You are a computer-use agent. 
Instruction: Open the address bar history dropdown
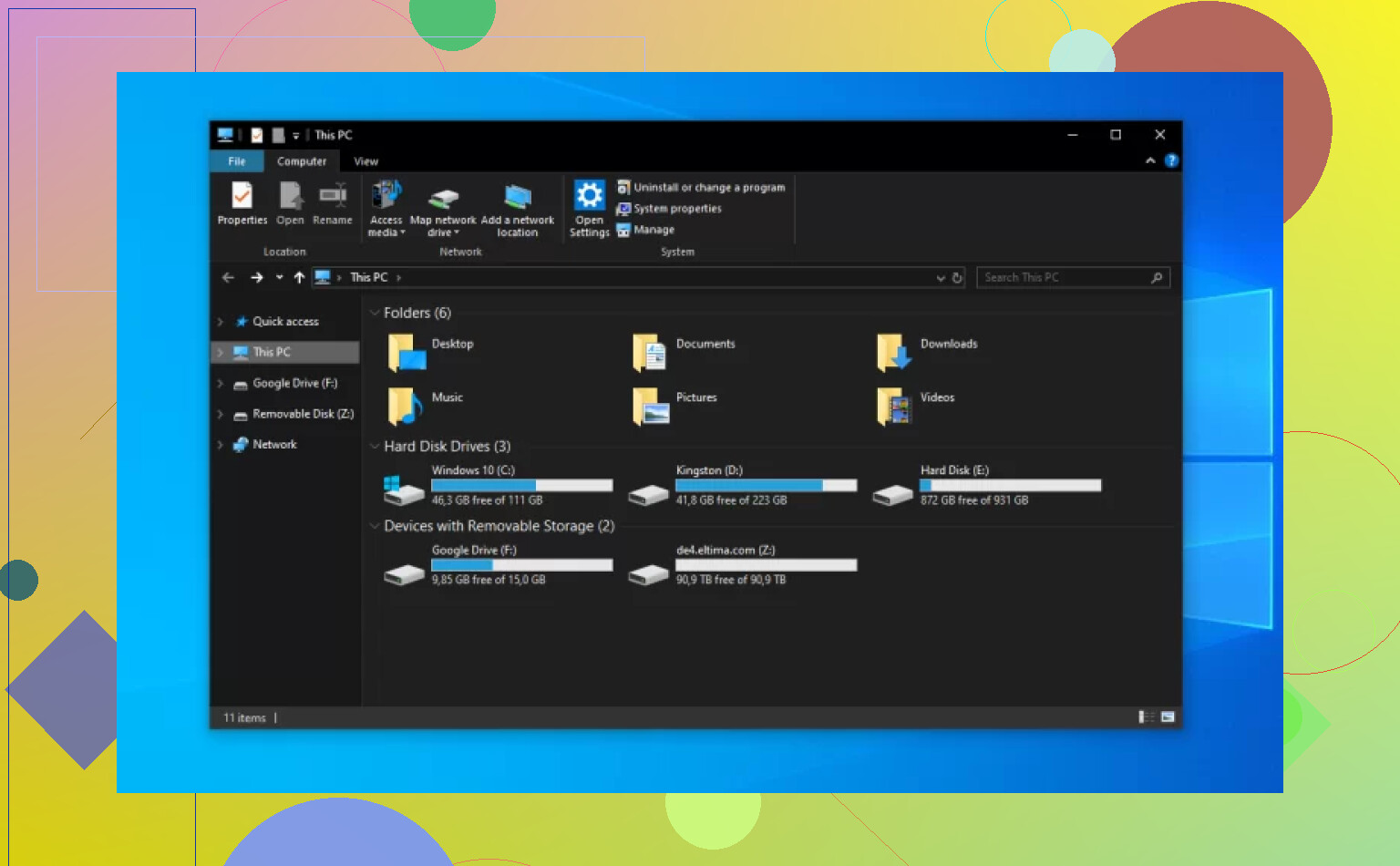coord(941,278)
